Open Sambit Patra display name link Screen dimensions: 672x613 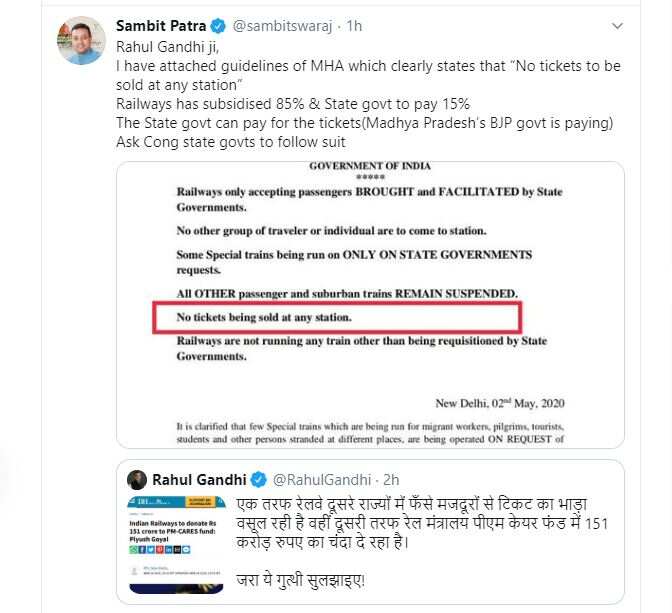tap(161, 26)
